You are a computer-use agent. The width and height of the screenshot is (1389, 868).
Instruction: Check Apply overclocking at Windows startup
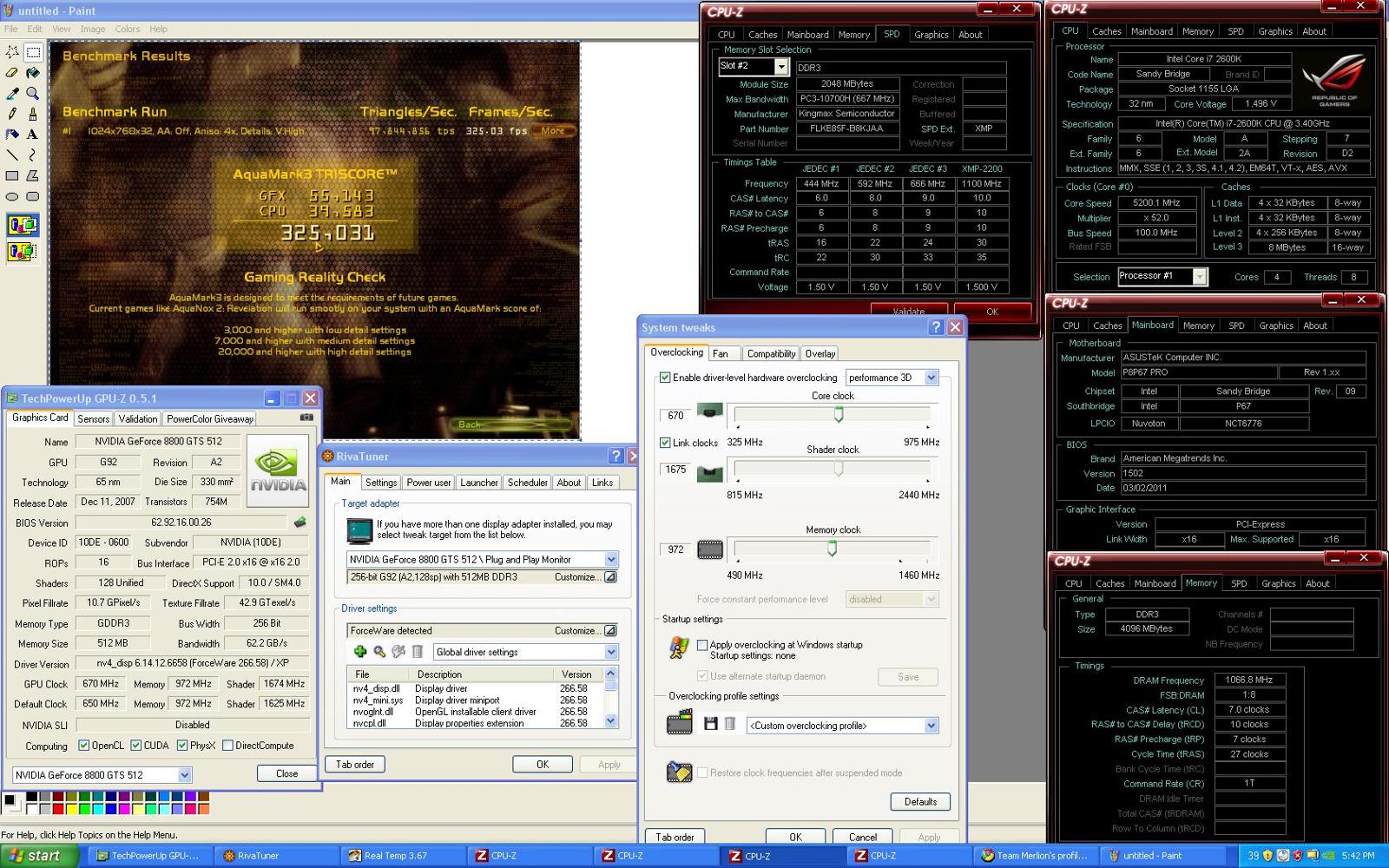click(x=702, y=645)
